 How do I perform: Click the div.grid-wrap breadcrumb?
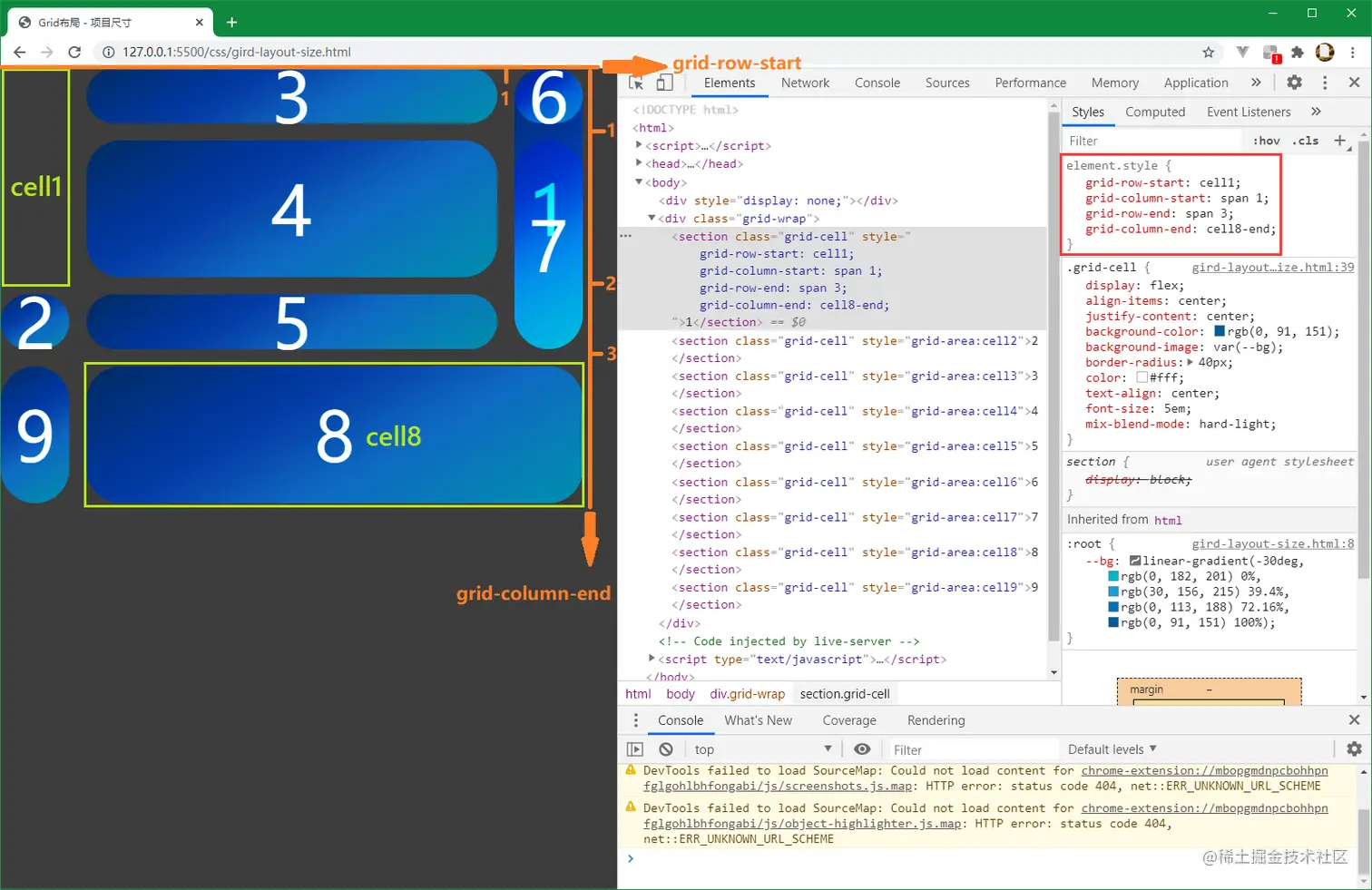pos(748,694)
